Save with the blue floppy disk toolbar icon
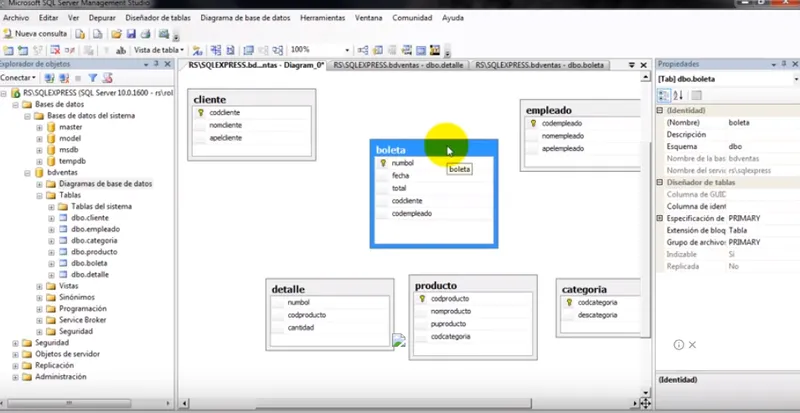The width and height of the screenshot is (800, 413). pyautogui.click(x=131, y=34)
